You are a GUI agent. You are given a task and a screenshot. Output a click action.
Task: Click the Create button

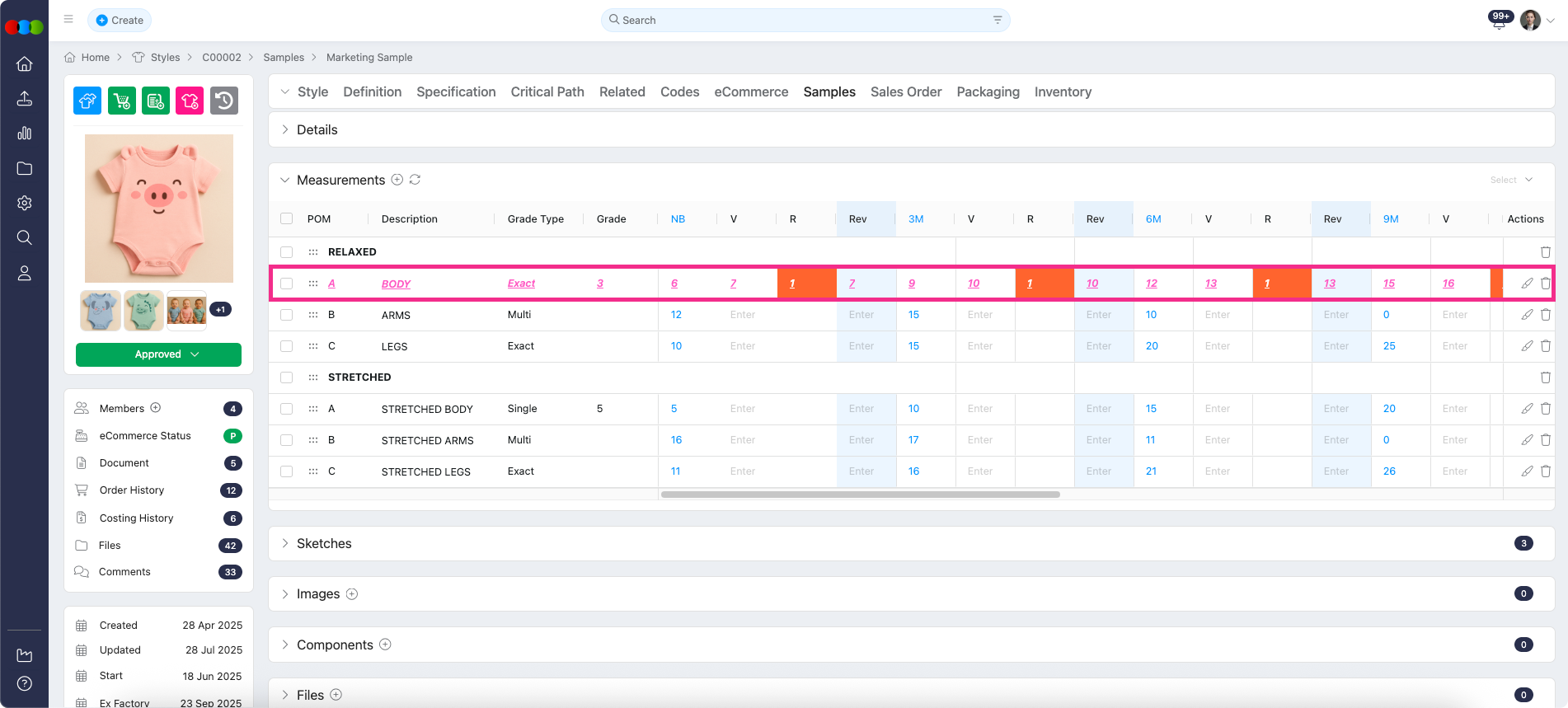click(120, 20)
